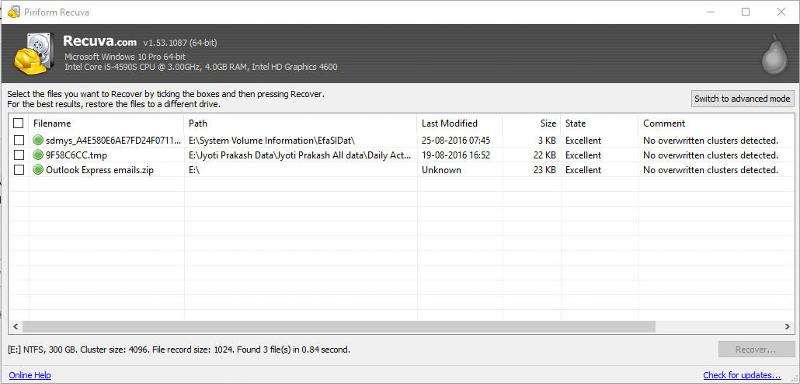The width and height of the screenshot is (800, 384).
Task: Click date 19-08-2016 16:52
Action: coord(456,155)
